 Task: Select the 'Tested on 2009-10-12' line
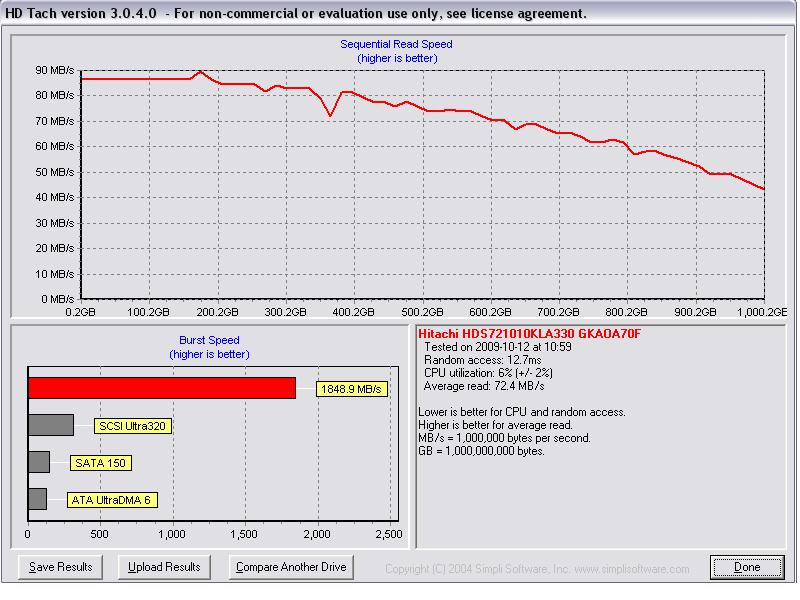[x=498, y=347]
